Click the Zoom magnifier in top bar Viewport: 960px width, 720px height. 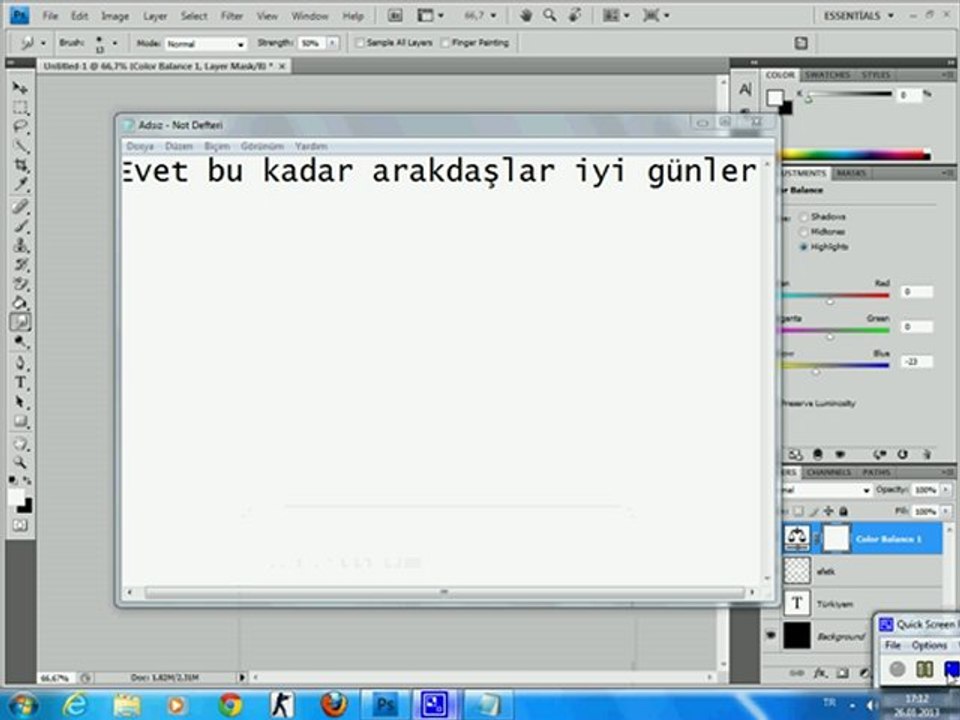coord(550,15)
